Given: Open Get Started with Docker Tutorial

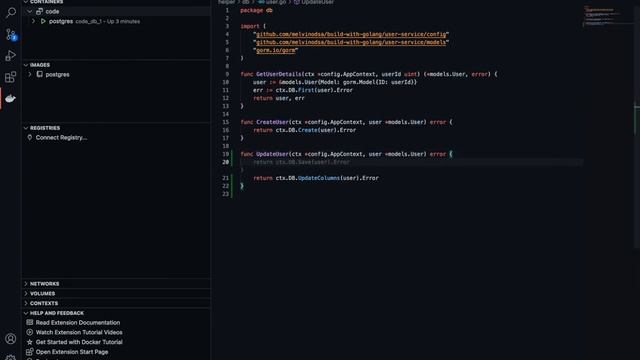Looking at the screenshot, I should click(79, 342).
